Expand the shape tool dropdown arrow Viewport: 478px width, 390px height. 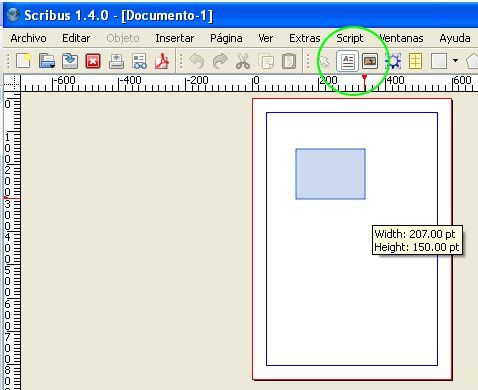(455, 61)
